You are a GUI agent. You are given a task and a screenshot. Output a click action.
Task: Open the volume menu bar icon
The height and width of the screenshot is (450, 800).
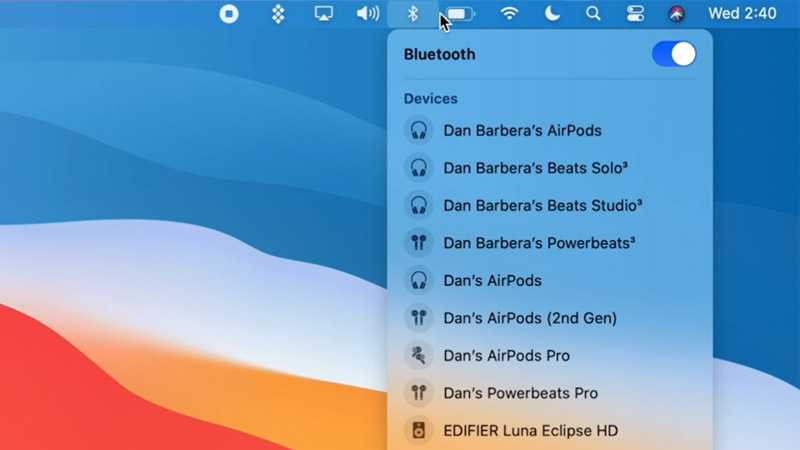[368, 13]
